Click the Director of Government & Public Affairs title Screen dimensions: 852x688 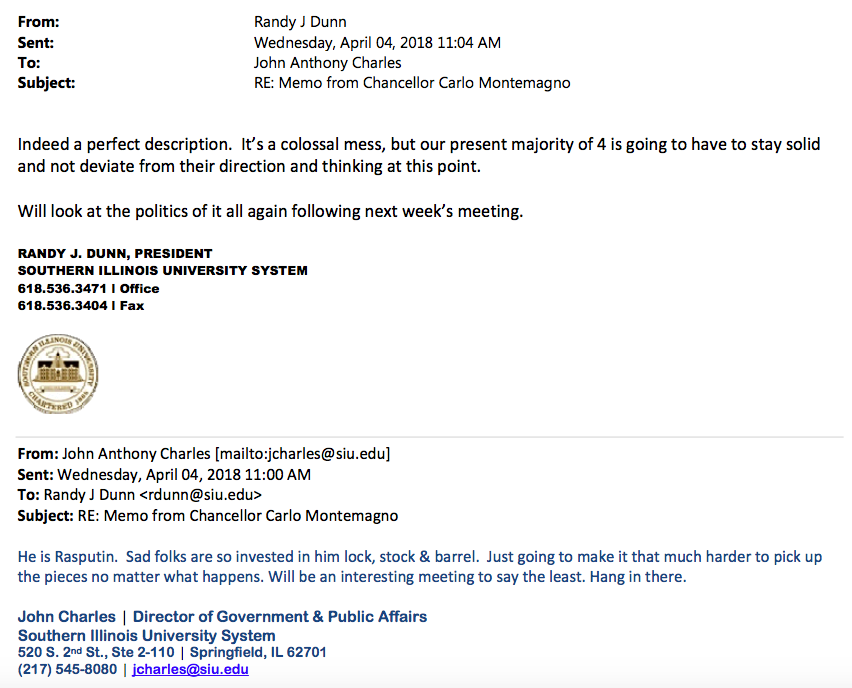(280, 617)
